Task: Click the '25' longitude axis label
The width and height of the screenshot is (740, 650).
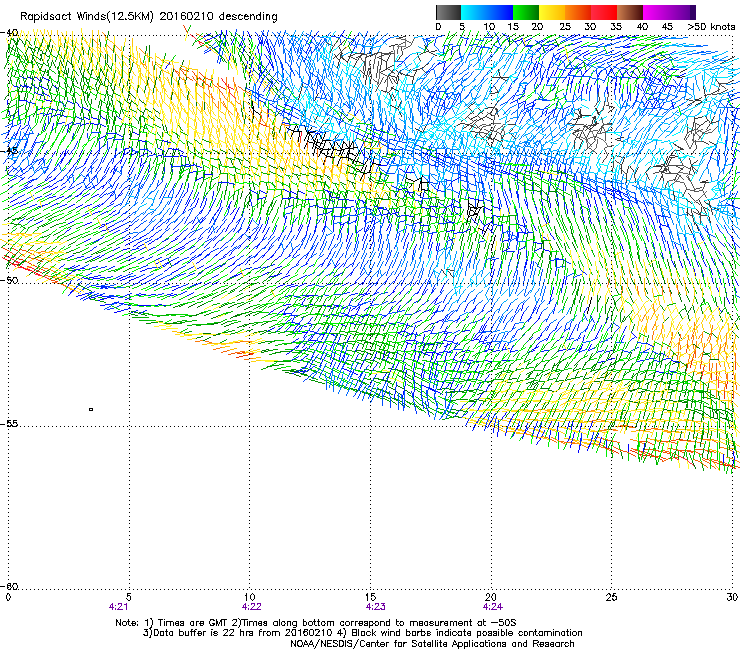Action: tap(611, 597)
